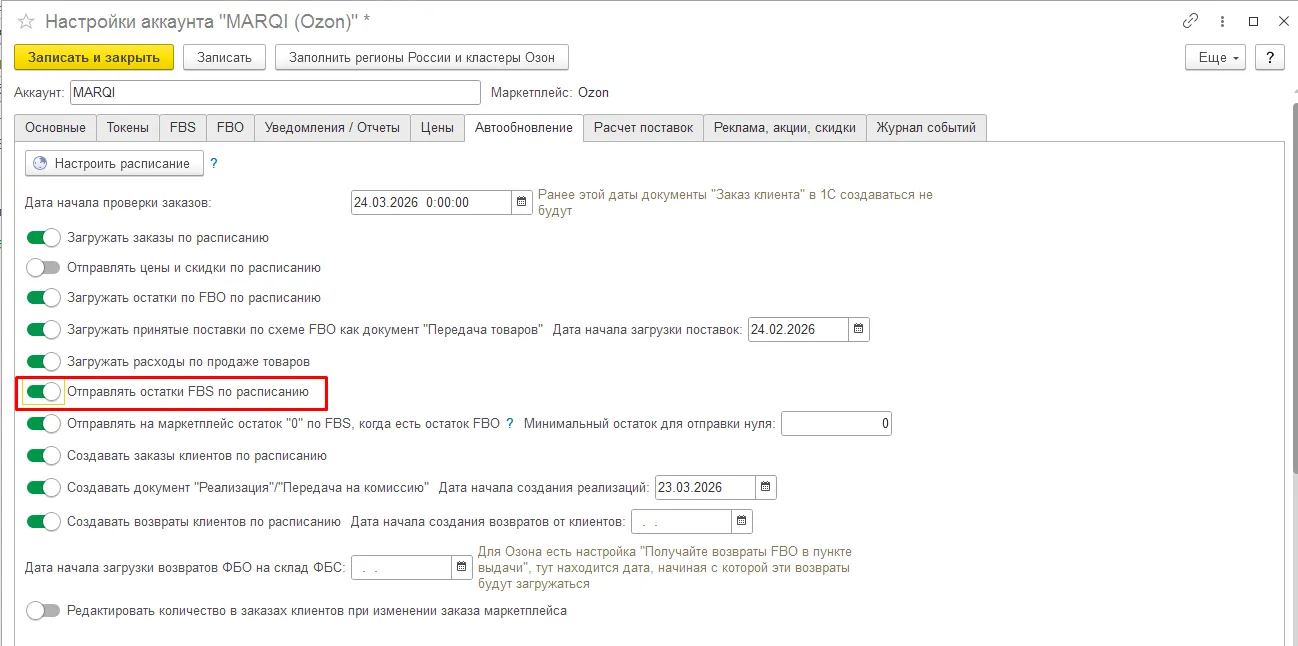
Task: Open calendar for FBO supplies start date
Action: tap(859, 329)
